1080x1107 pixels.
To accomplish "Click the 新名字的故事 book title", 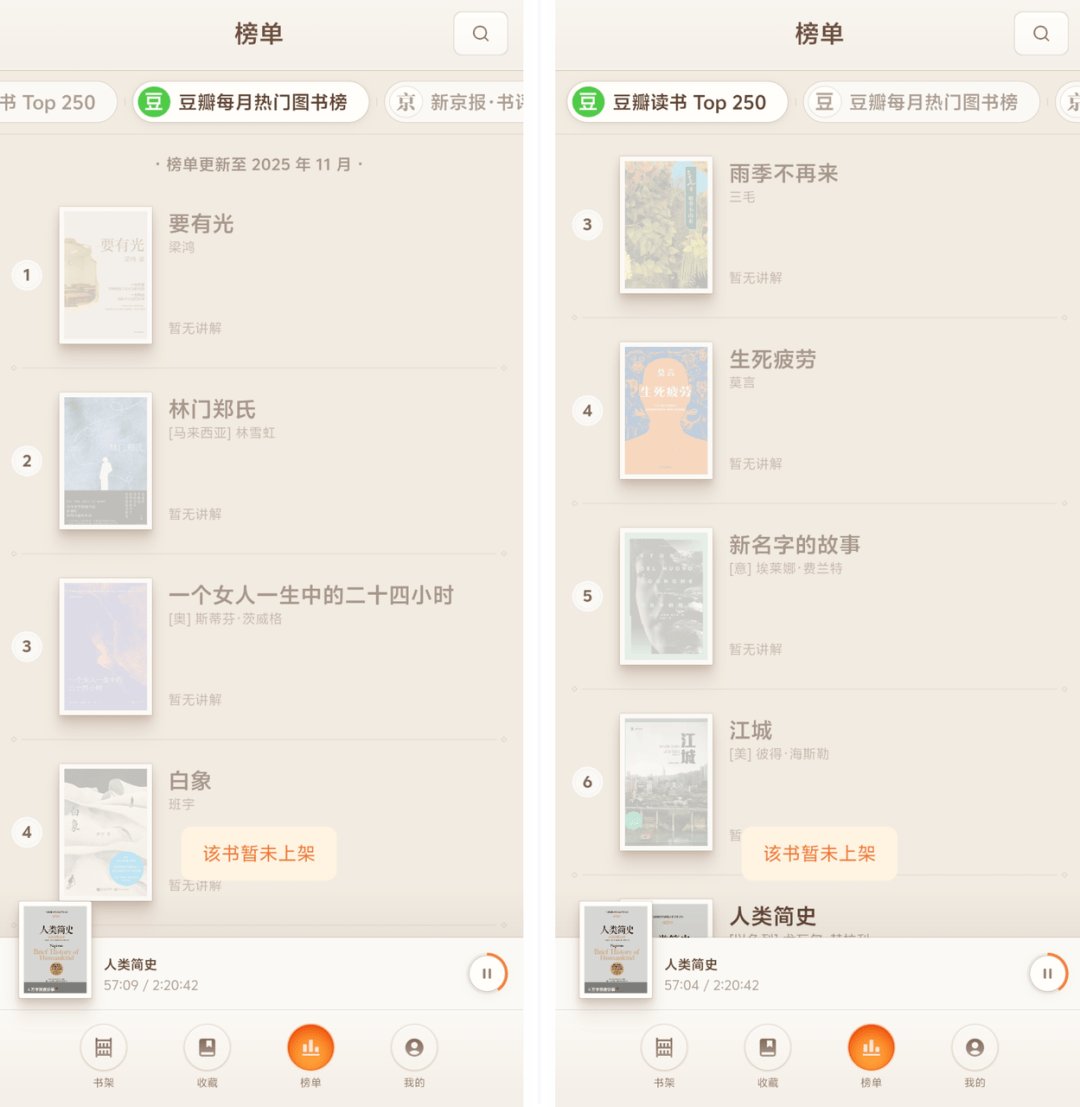I will click(794, 545).
